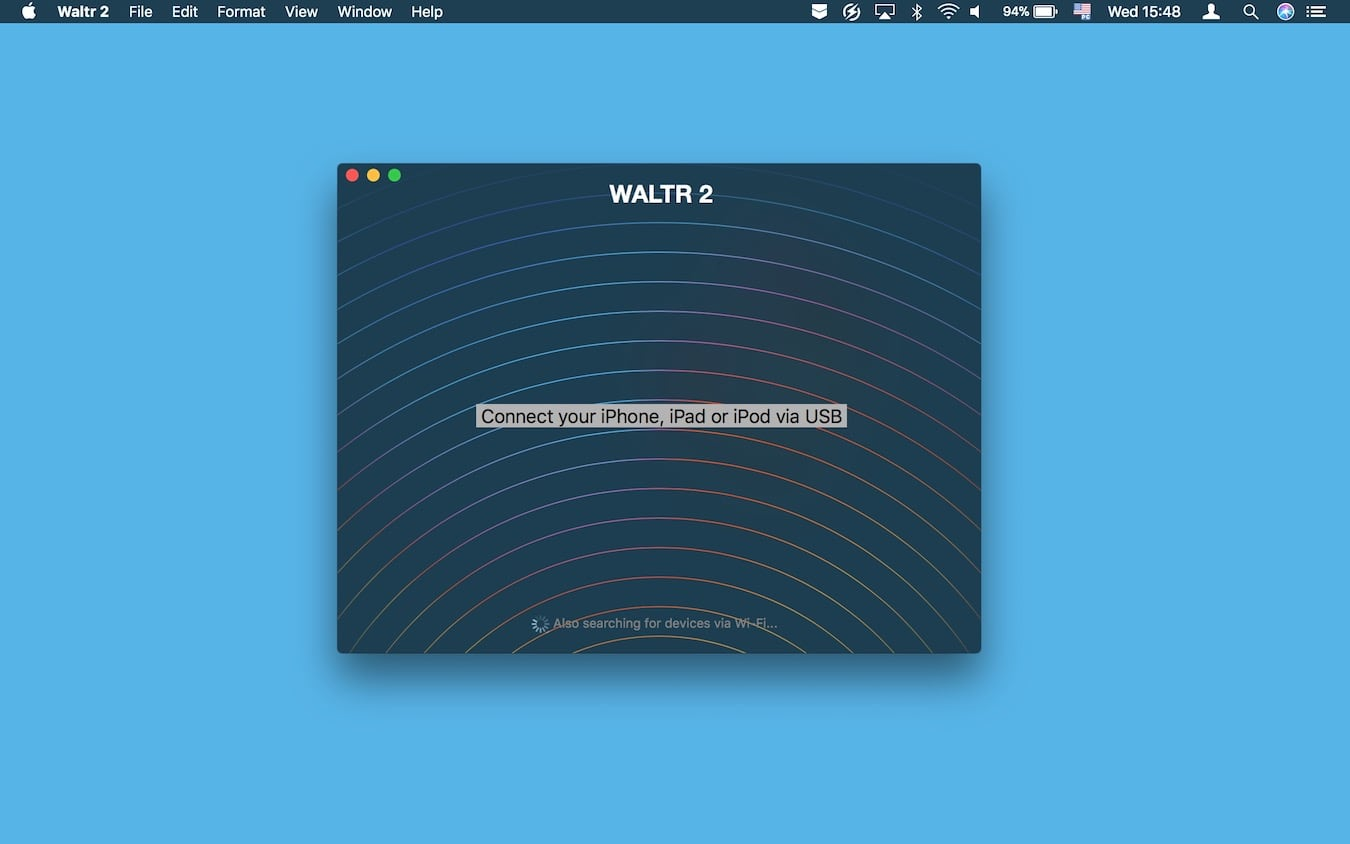Open the Help menu
Screen dimensions: 1350x844
coord(427,12)
